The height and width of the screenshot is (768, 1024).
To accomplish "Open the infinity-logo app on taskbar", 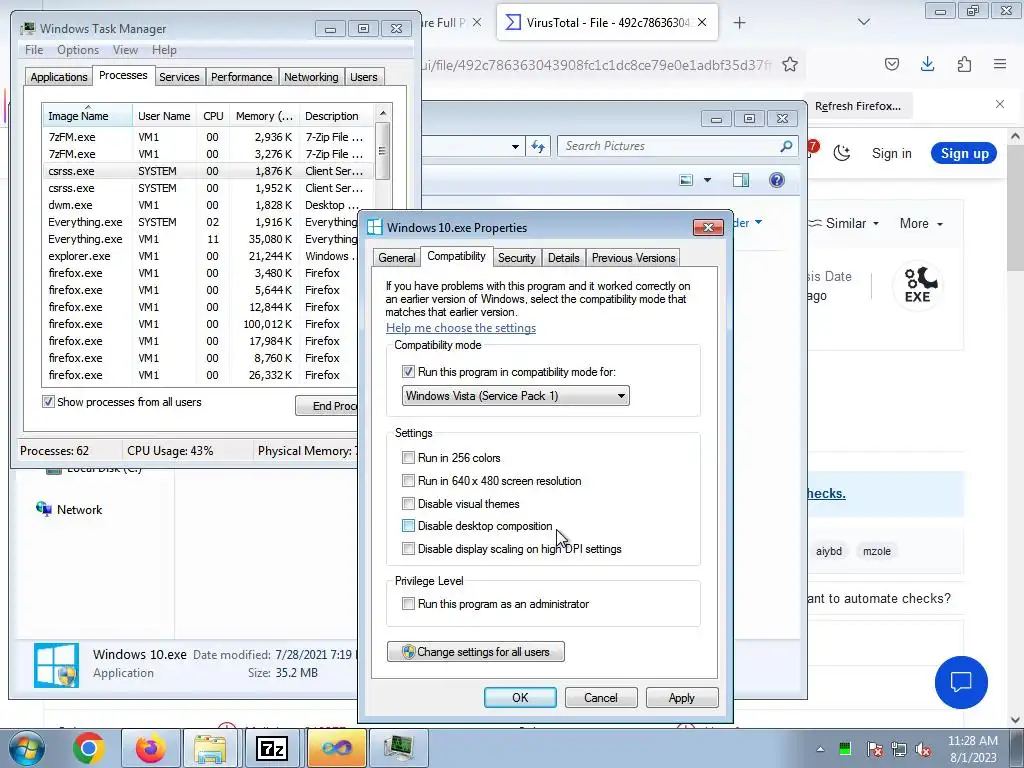I will pos(336,748).
